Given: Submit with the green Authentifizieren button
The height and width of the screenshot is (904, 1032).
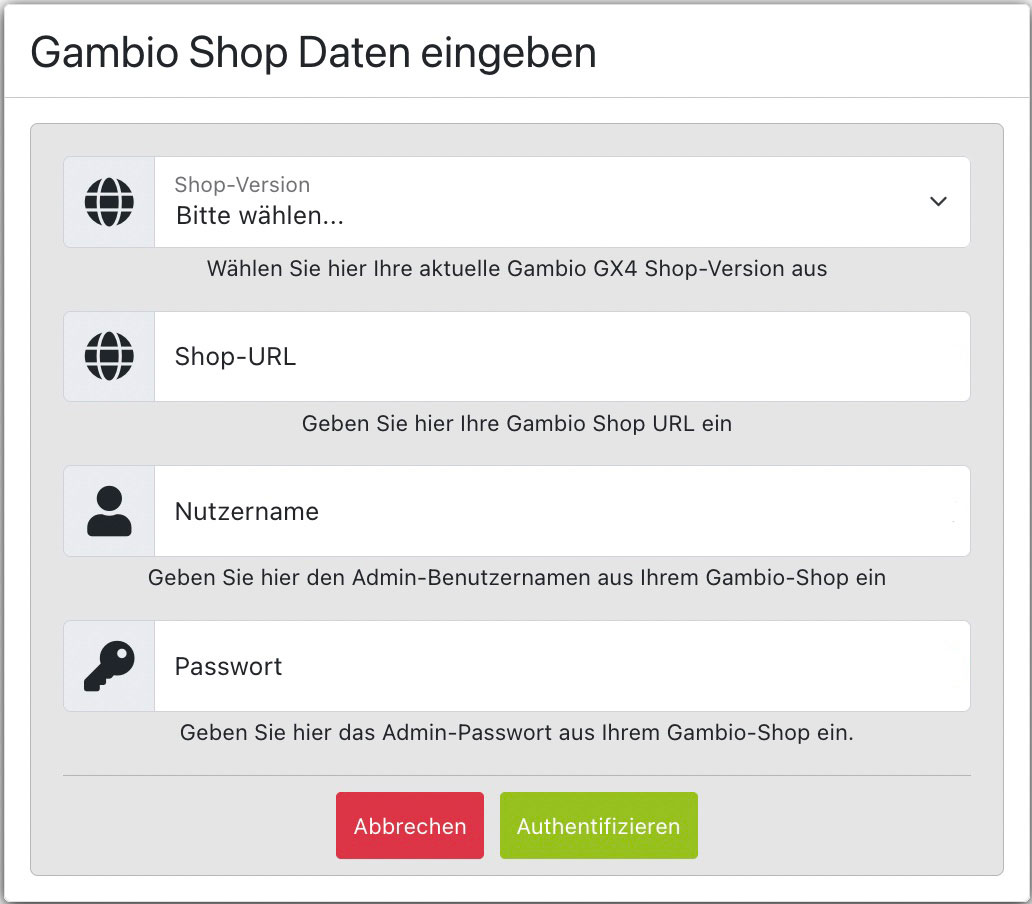Looking at the screenshot, I should pos(598,826).
